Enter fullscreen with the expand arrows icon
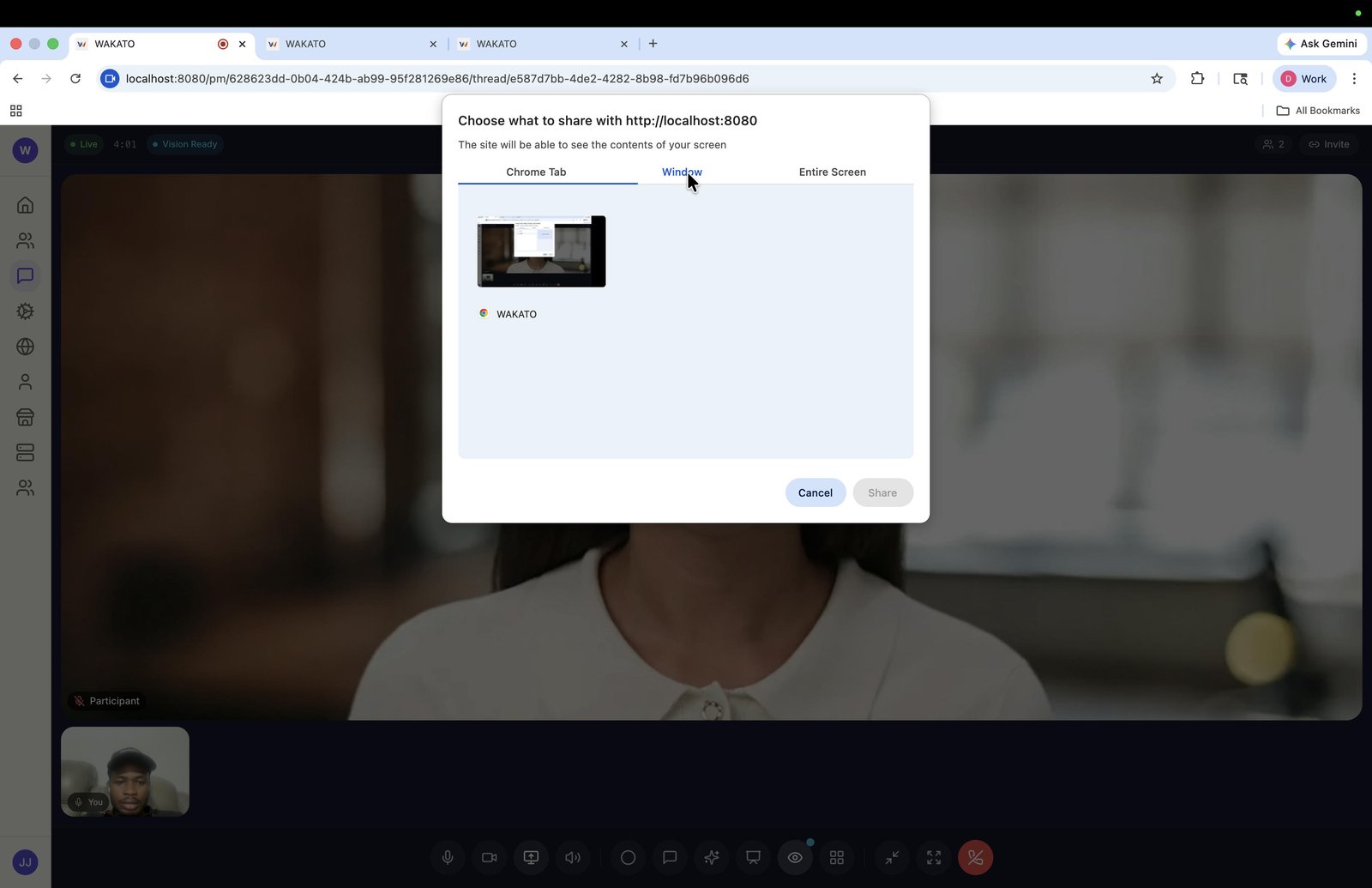This screenshot has height=888, width=1372. (x=934, y=857)
